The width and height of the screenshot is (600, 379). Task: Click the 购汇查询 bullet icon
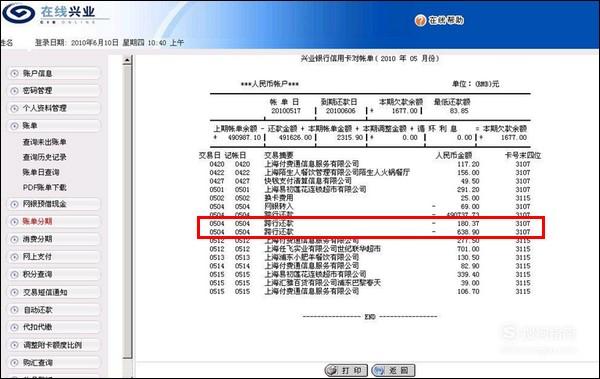[15, 363]
